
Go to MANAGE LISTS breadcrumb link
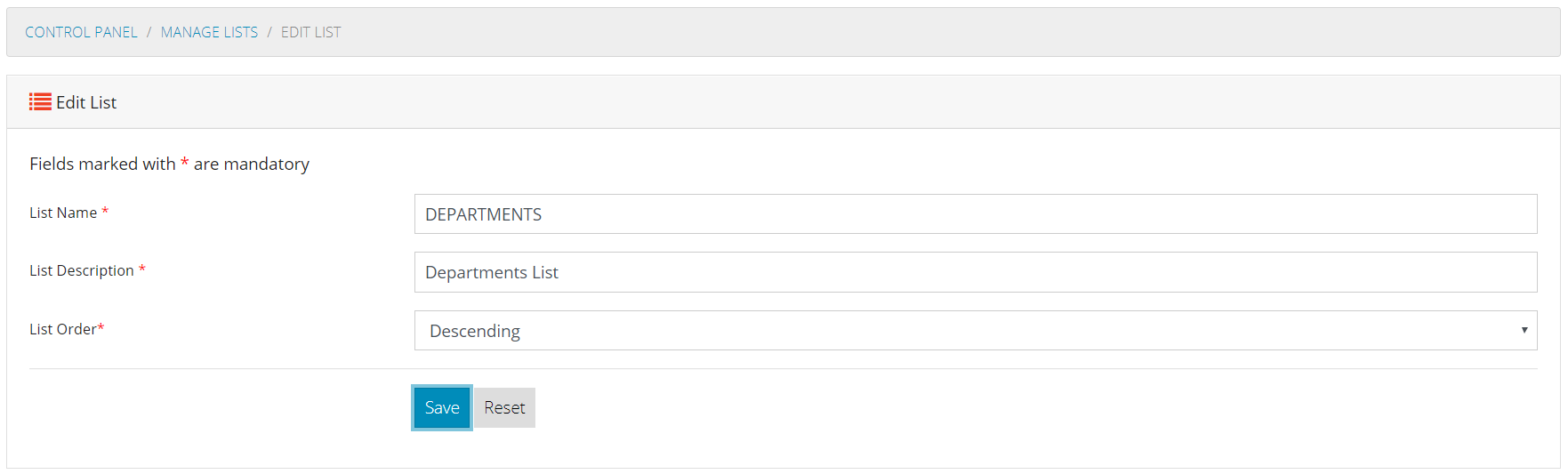pos(209,32)
